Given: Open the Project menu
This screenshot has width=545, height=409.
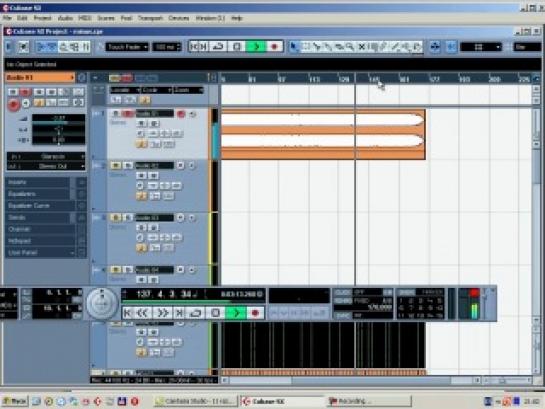Looking at the screenshot, I should 42,18.
